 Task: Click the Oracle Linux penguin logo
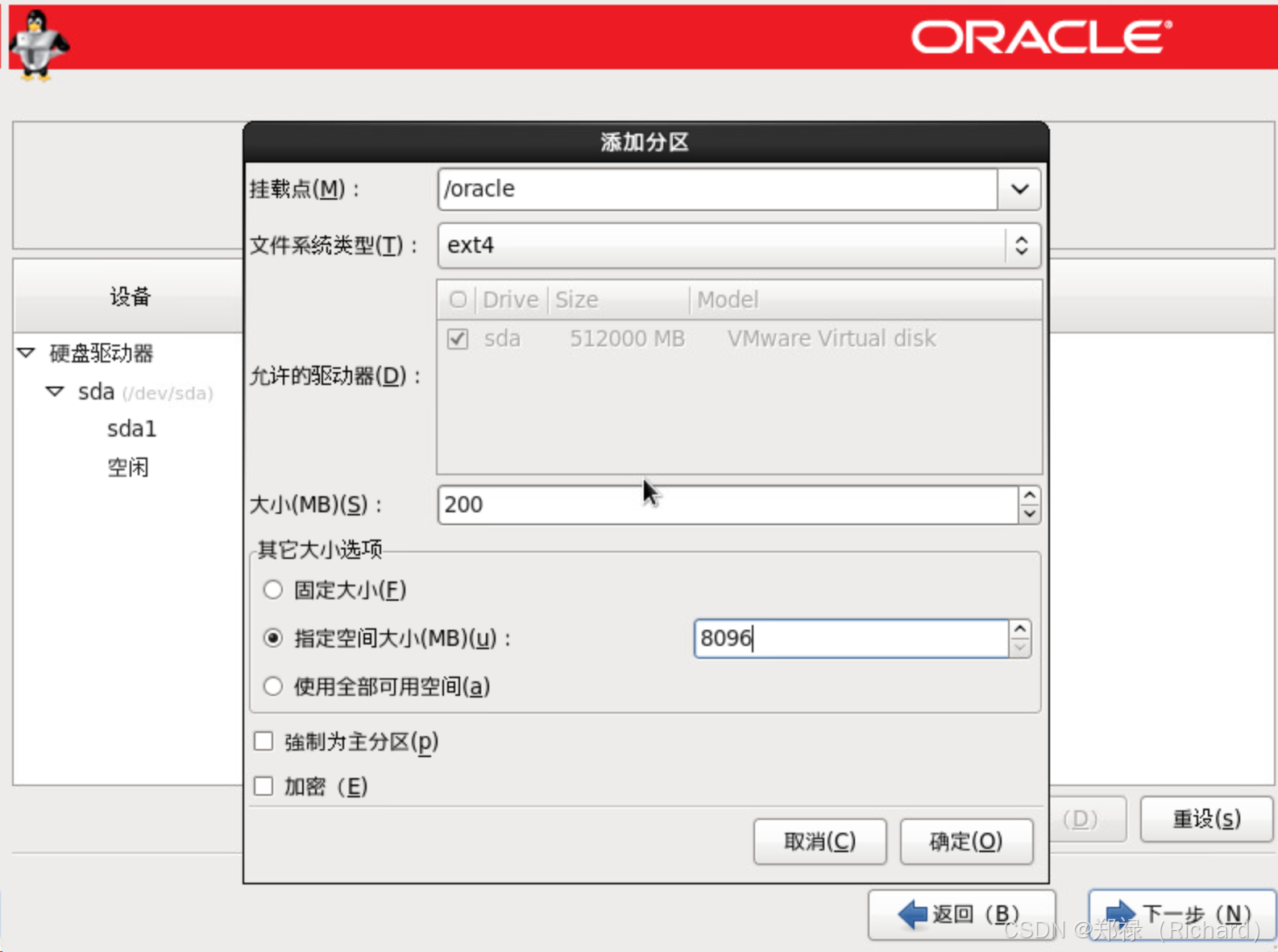39,45
